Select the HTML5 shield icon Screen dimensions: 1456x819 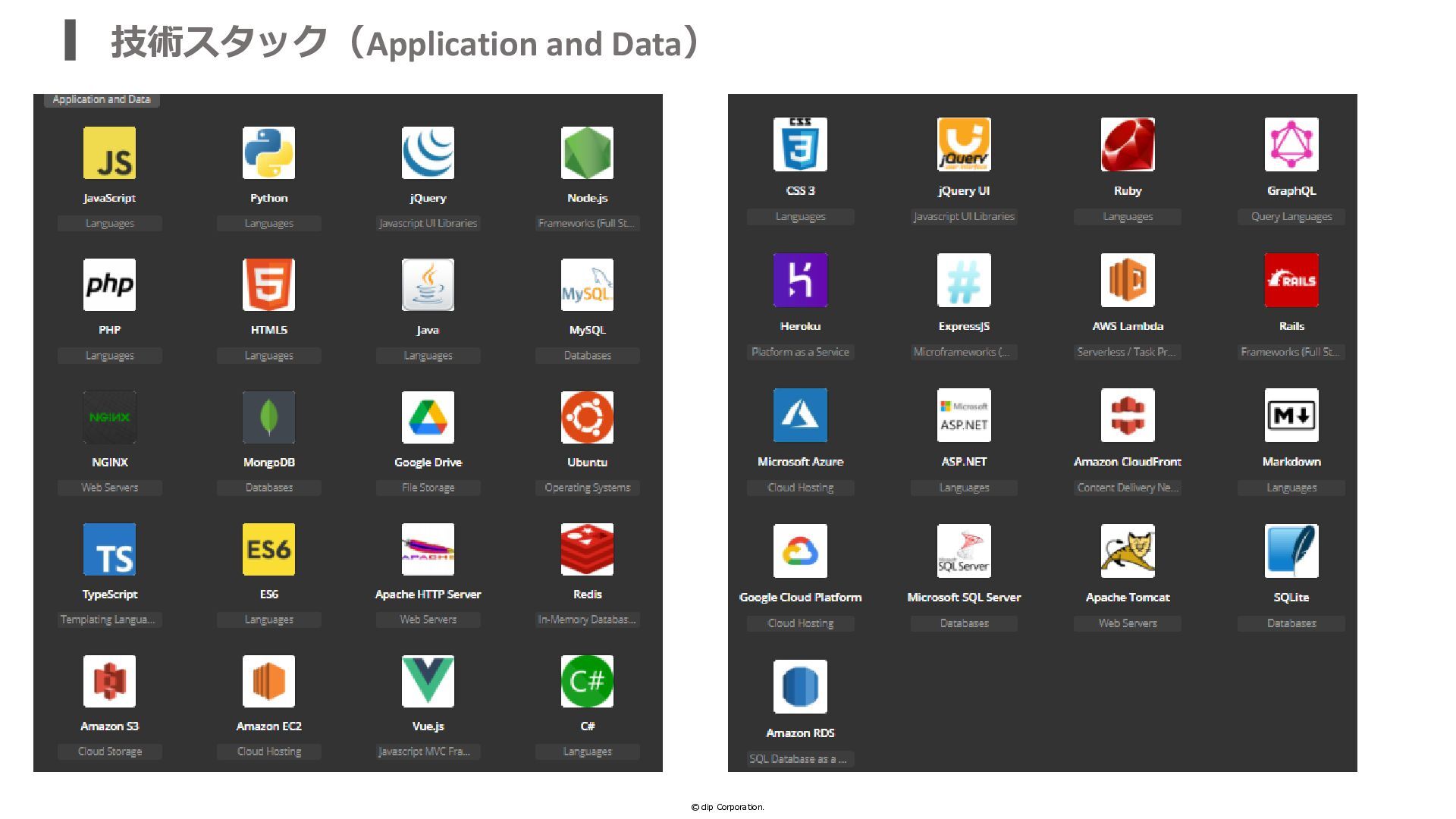268,284
